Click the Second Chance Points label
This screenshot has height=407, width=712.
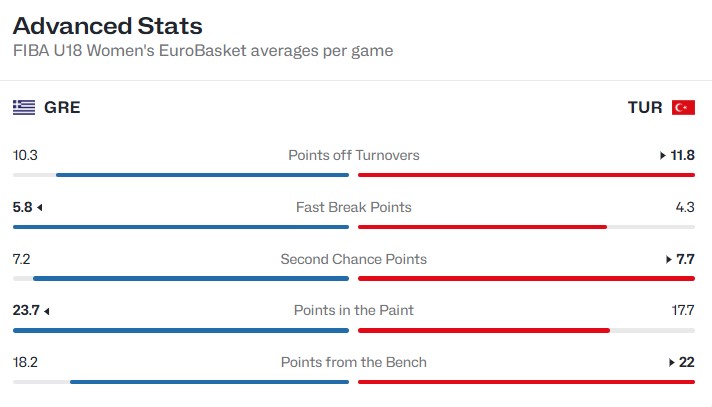point(354,259)
